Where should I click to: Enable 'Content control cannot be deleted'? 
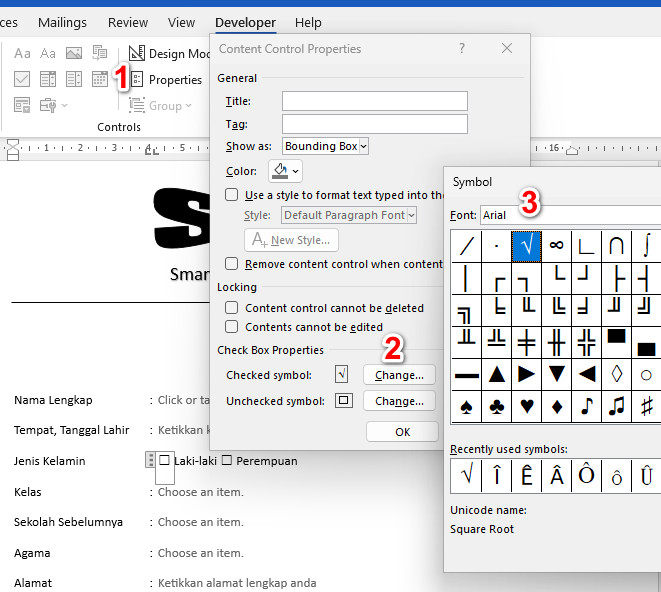232,308
